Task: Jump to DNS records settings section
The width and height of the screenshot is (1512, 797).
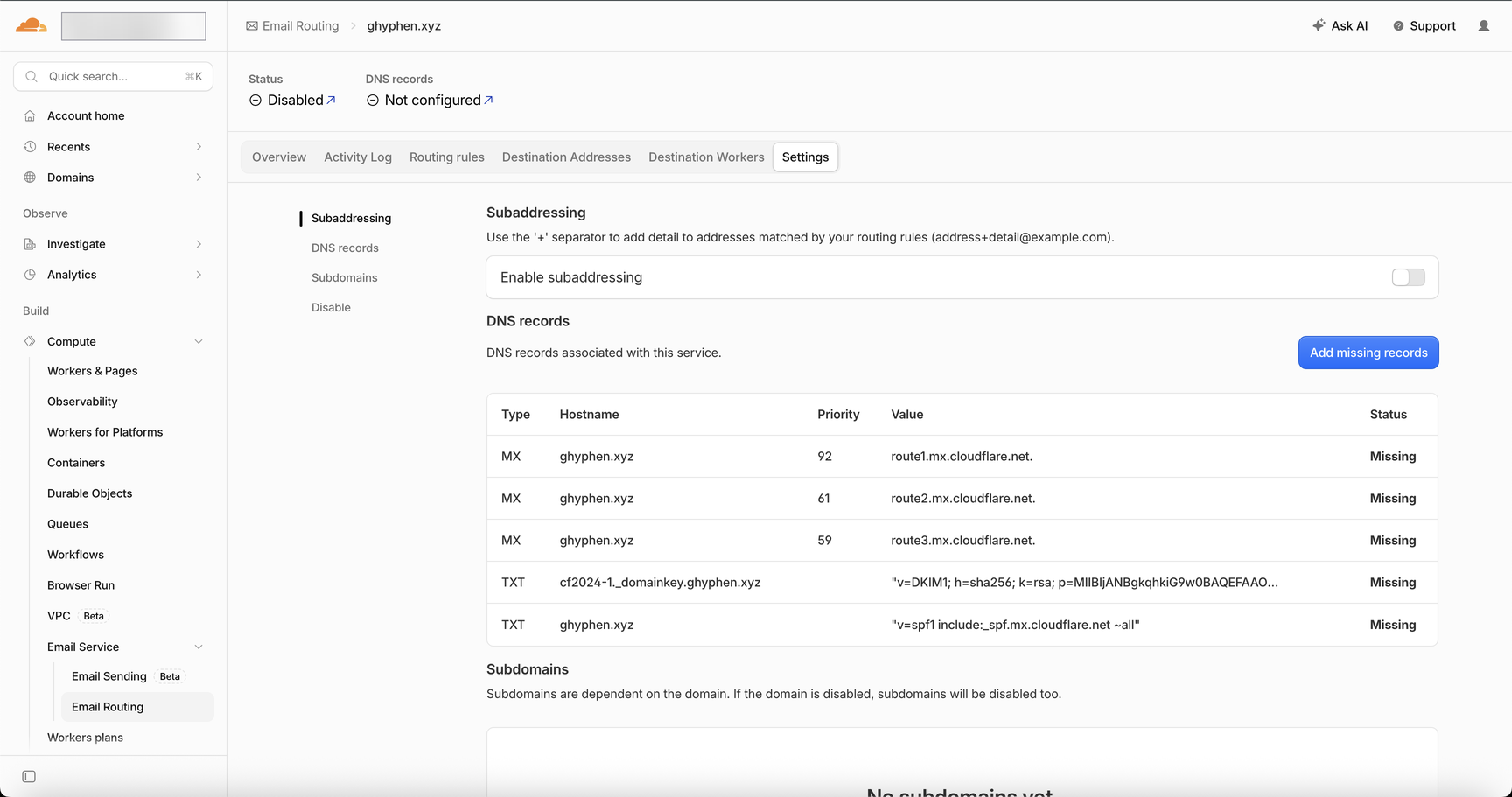Action: click(345, 248)
